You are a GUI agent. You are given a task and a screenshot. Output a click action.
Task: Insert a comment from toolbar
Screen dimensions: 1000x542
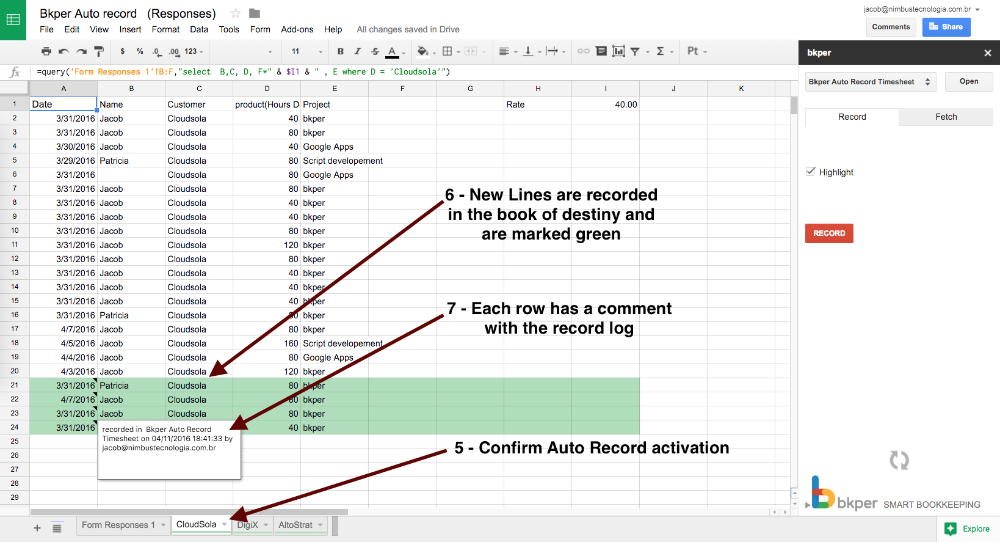601,51
